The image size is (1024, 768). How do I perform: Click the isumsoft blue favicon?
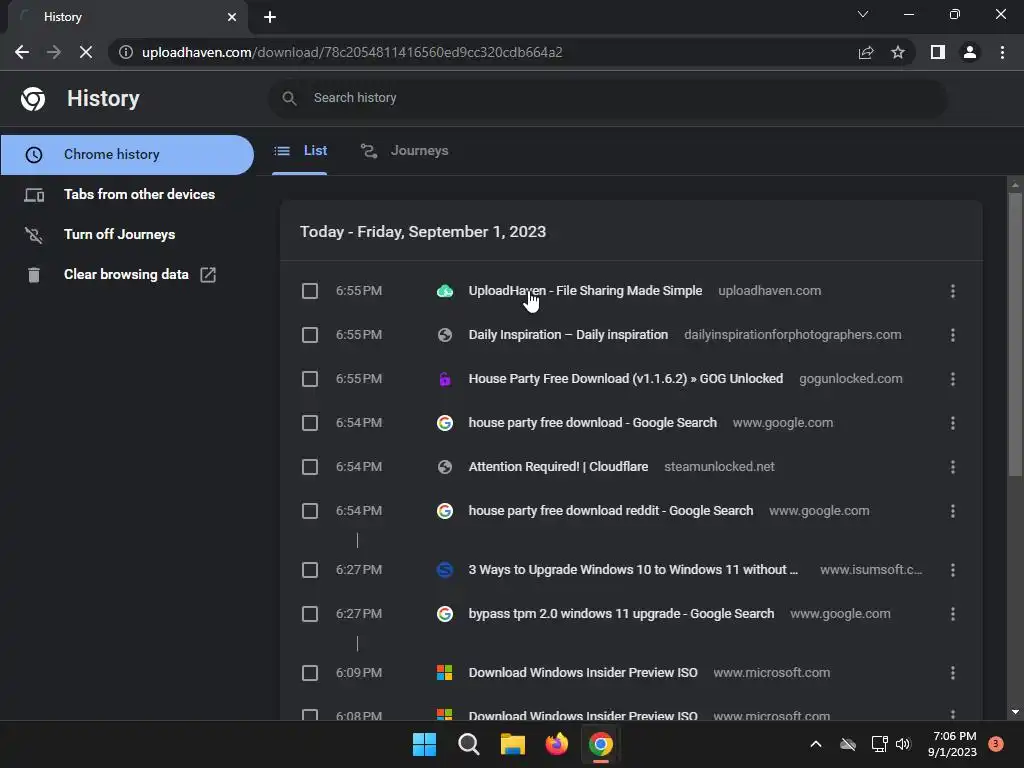point(445,570)
